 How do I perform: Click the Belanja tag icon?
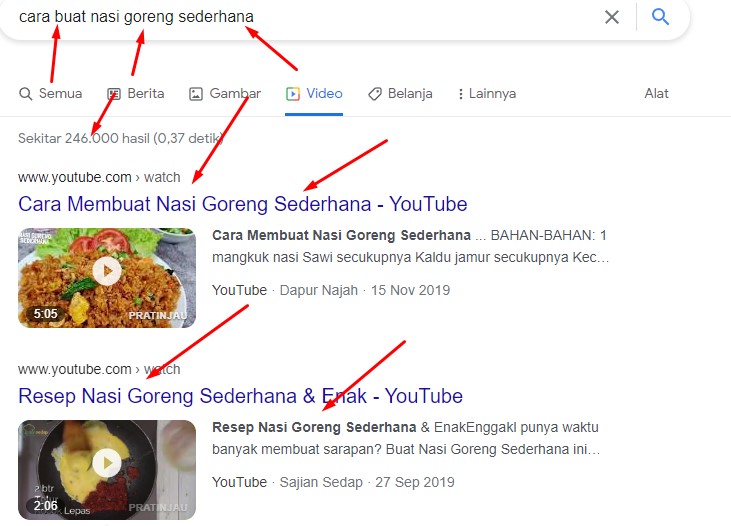coord(375,94)
